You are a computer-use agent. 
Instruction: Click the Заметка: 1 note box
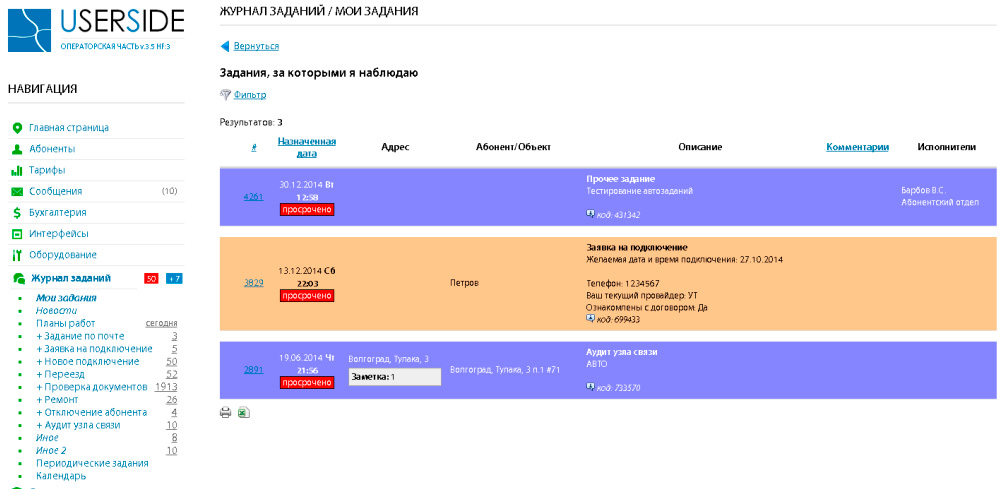(x=394, y=377)
